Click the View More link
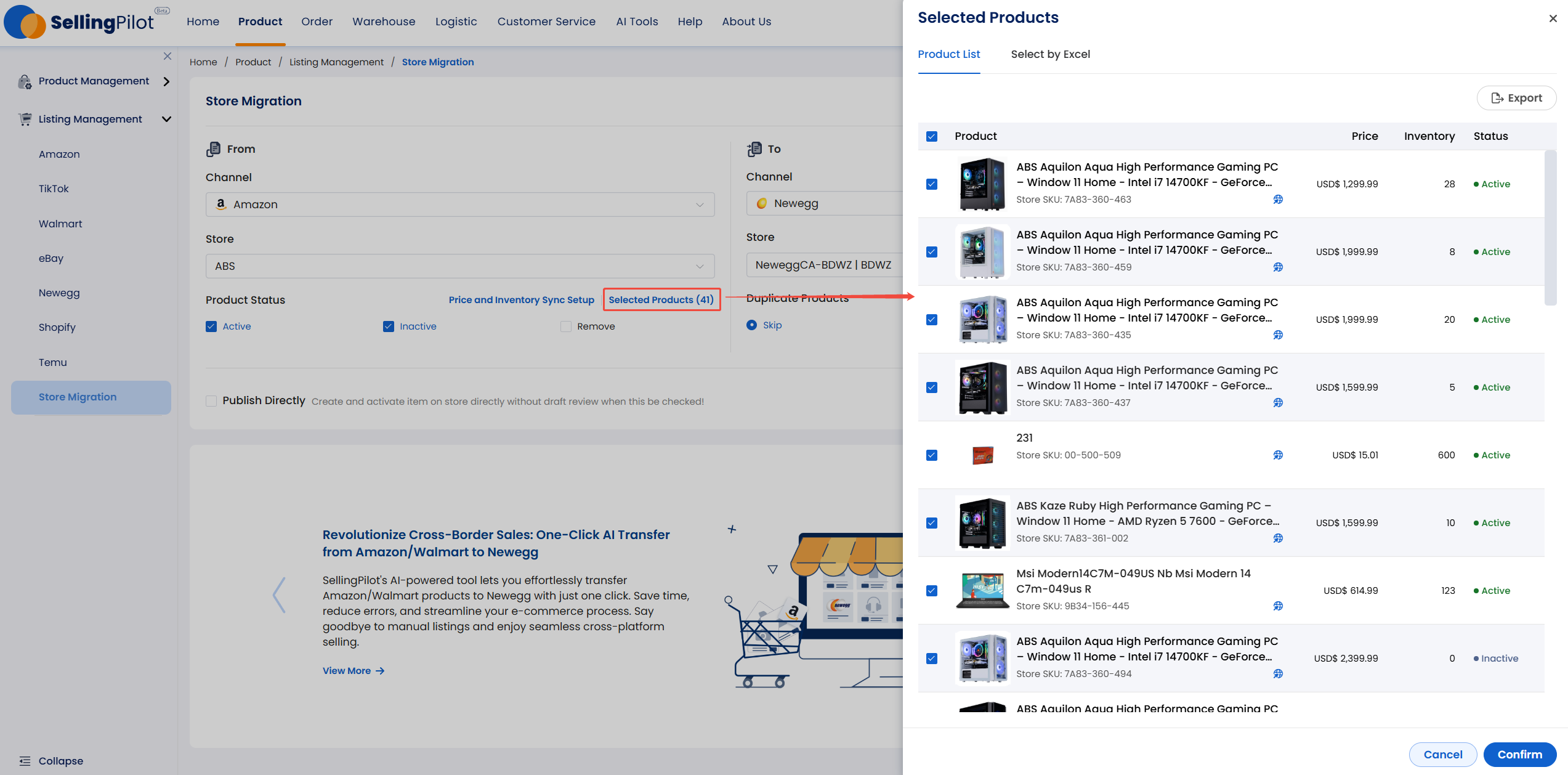The width and height of the screenshot is (1568, 775). pyautogui.click(x=354, y=671)
